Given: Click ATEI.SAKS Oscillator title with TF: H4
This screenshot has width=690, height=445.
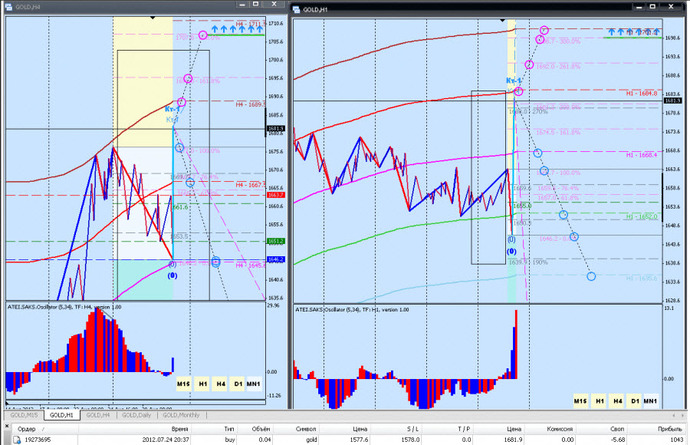Looking at the screenshot, I should pos(64,307).
